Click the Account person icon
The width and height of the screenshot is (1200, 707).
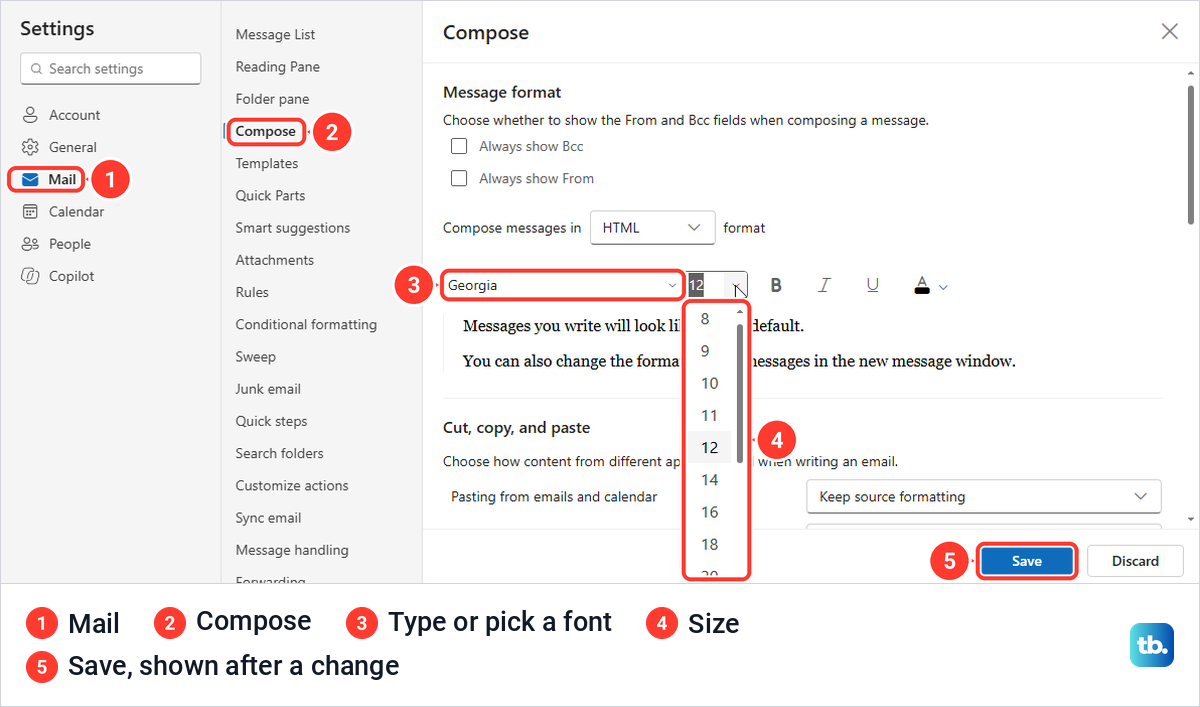click(31, 115)
